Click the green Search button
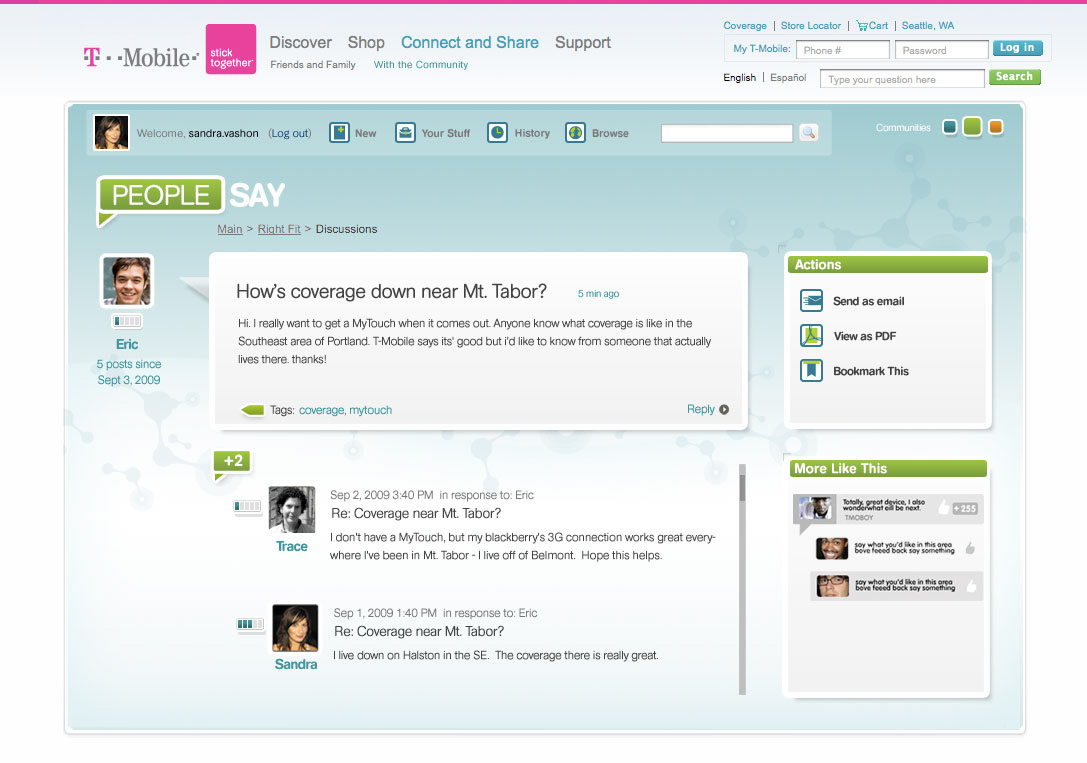Viewport: 1087px width, 763px height. [1014, 76]
